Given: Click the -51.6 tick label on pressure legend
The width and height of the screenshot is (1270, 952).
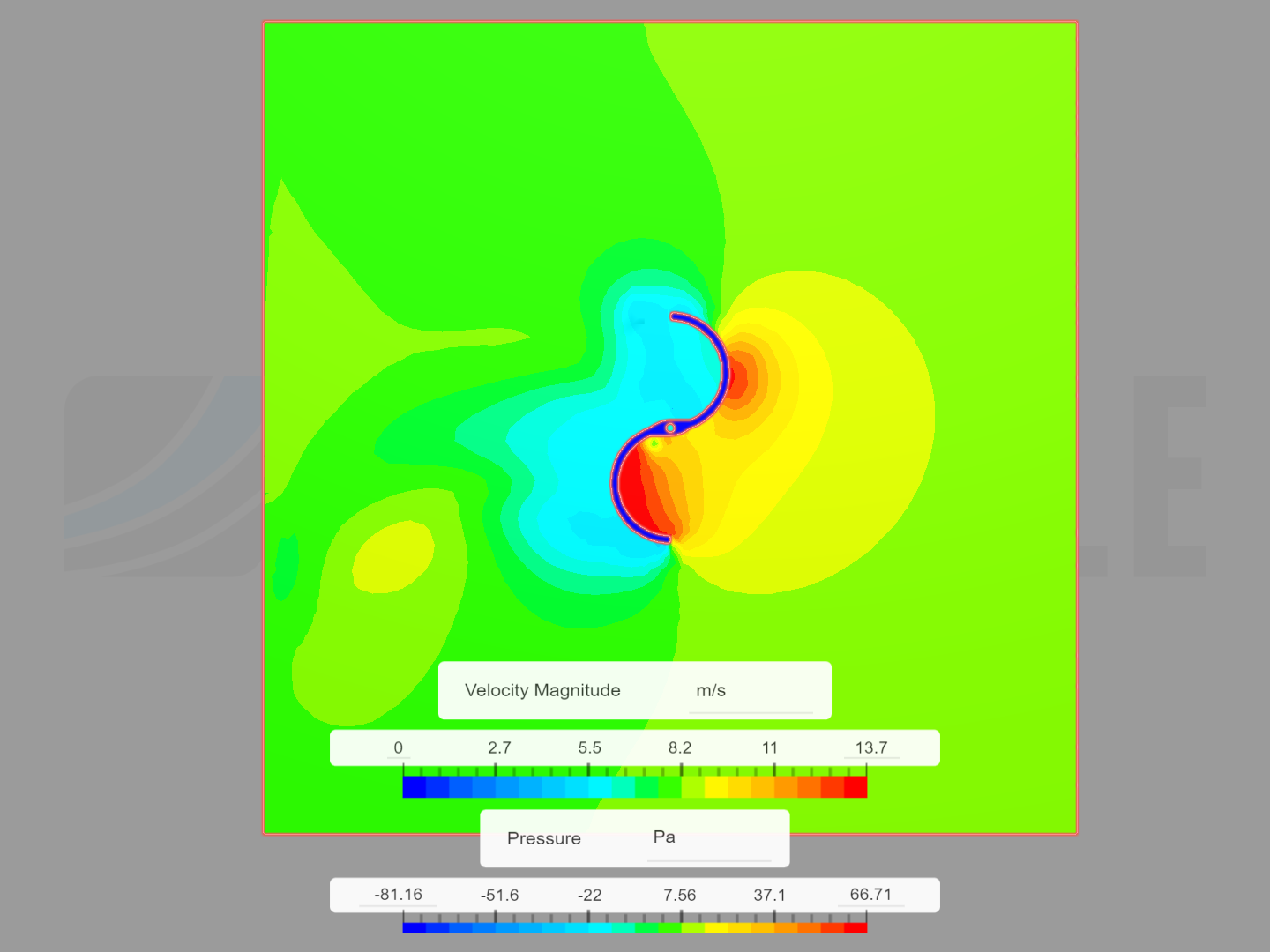Looking at the screenshot, I should pyautogui.click(x=499, y=895).
